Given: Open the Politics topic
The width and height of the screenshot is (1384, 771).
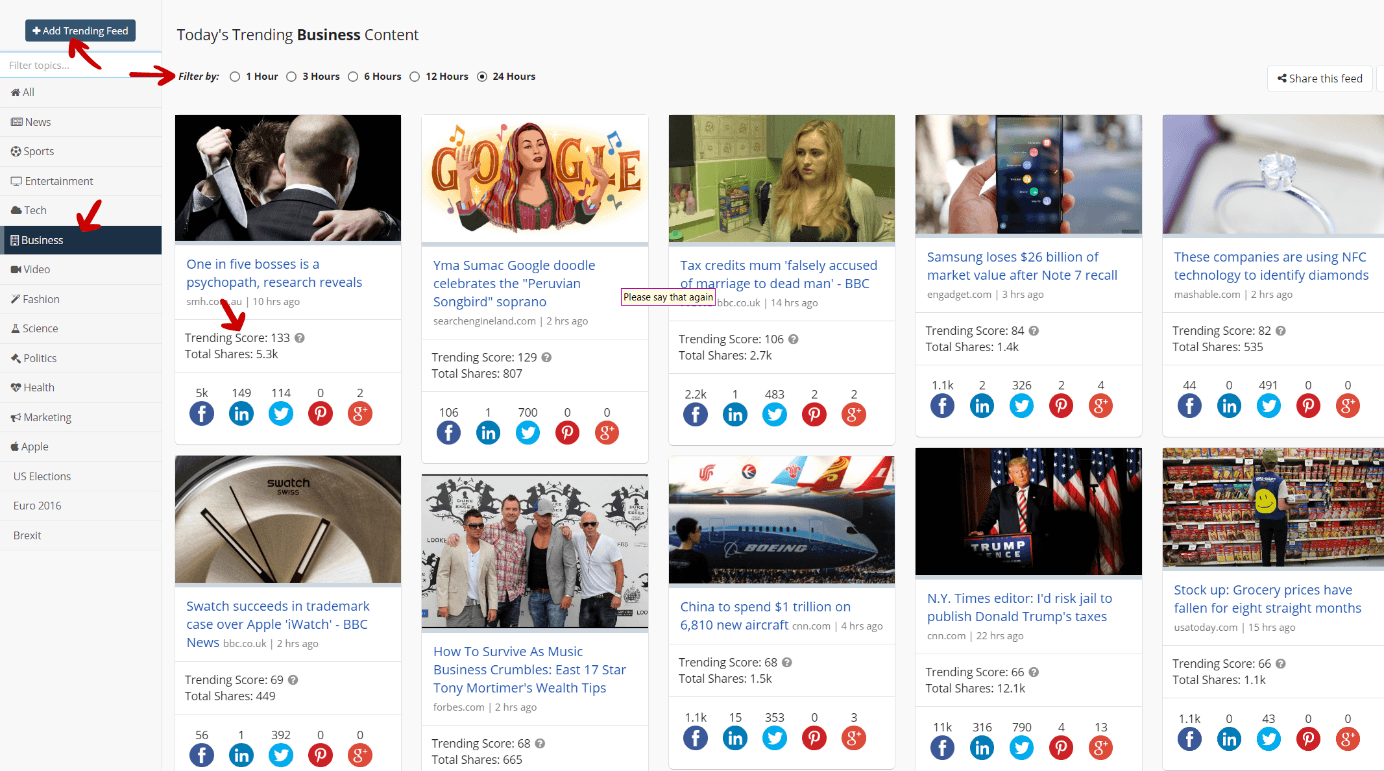Looking at the screenshot, I should pos(80,358).
